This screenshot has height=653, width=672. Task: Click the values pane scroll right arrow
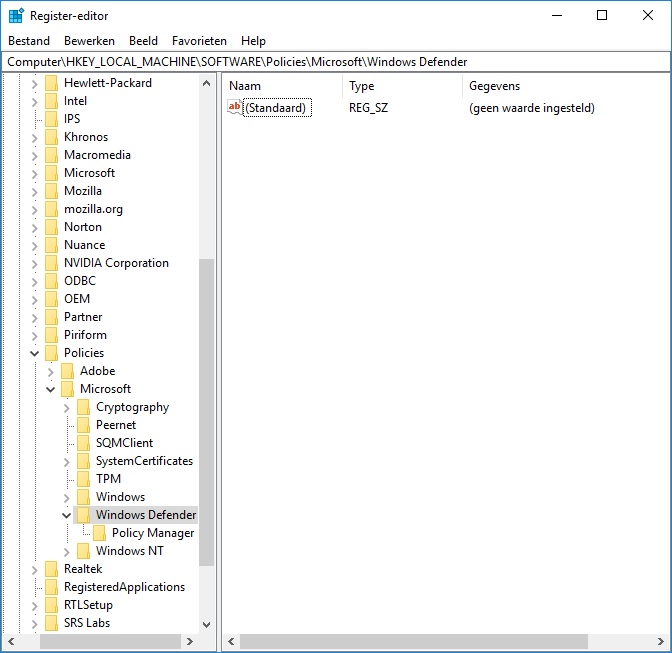tap(660, 641)
